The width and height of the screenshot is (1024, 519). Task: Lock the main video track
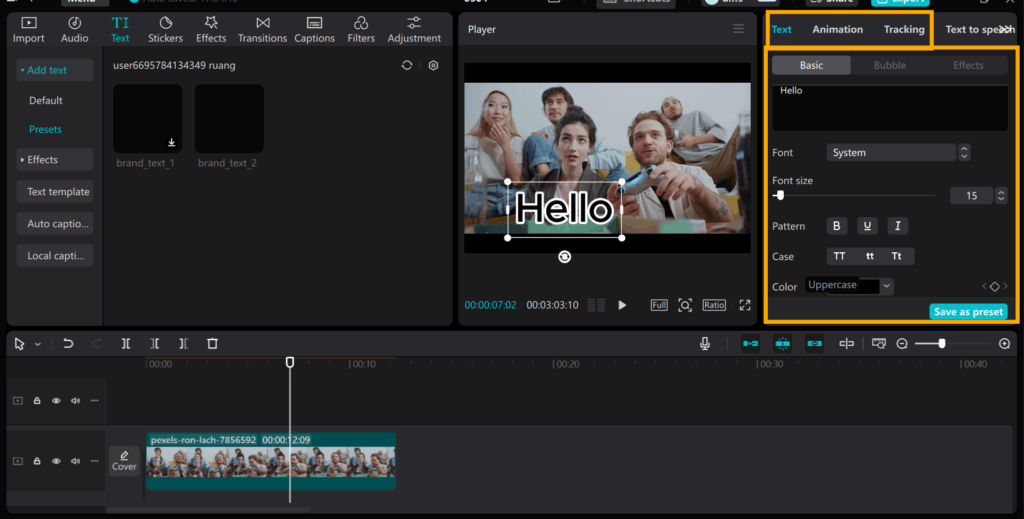pos(37,461)
